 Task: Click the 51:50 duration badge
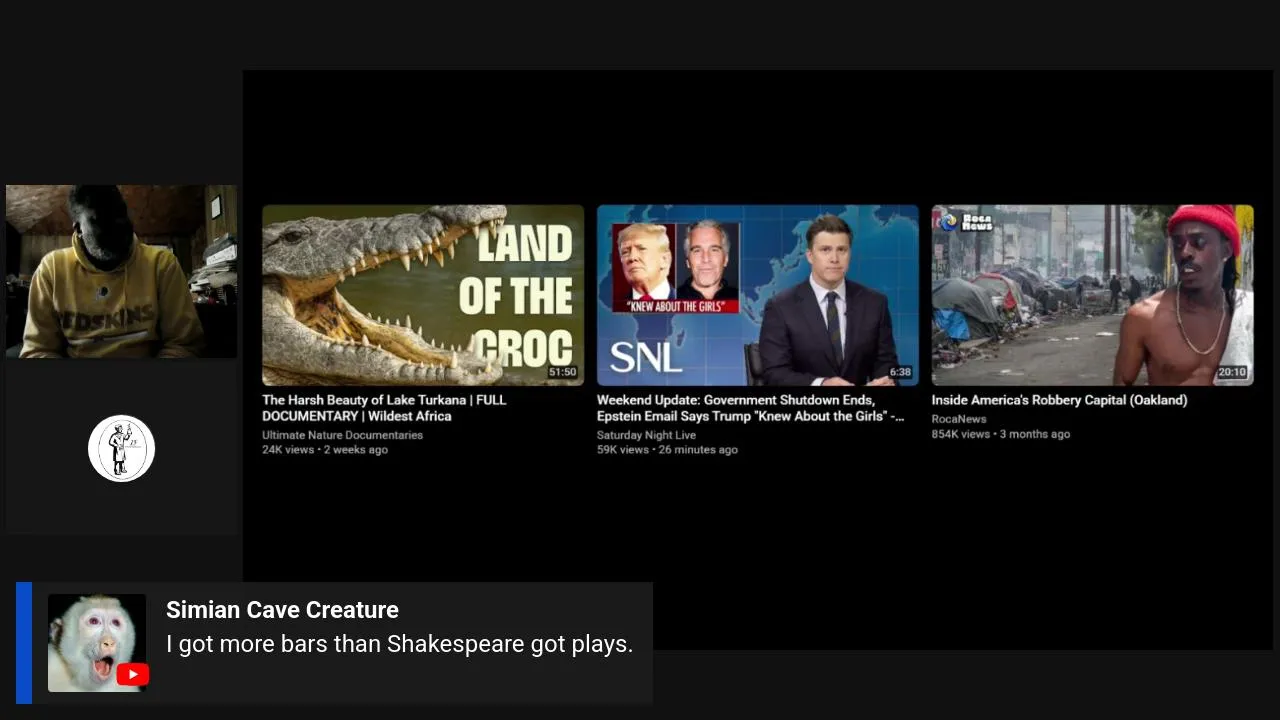[562, 372]
